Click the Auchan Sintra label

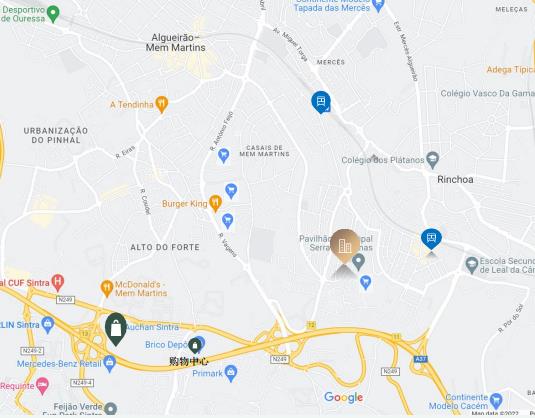[153, 327]
